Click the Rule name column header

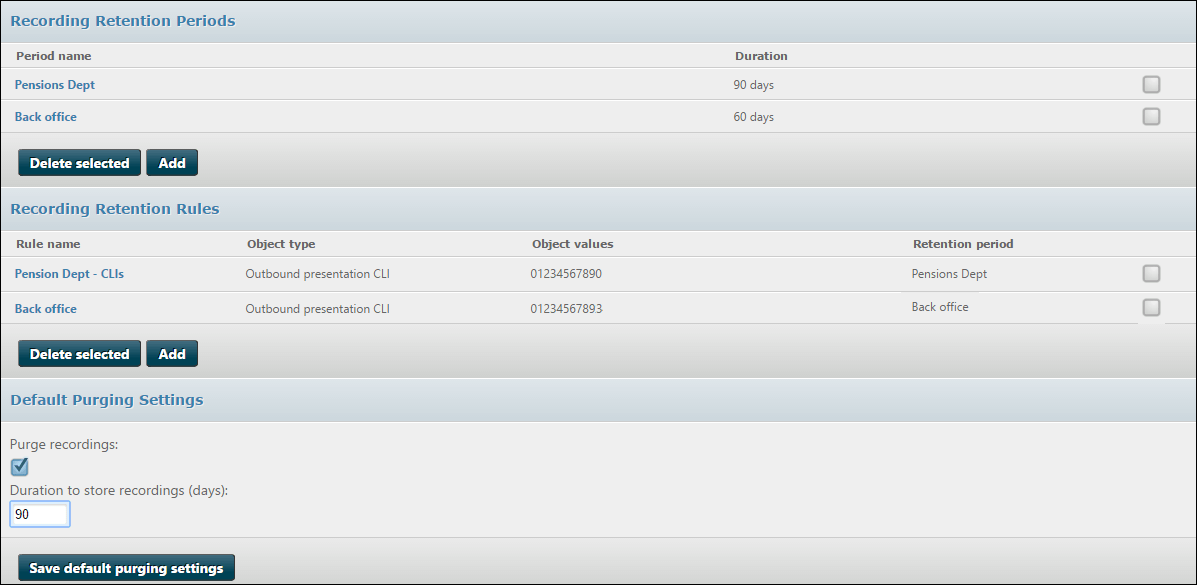48,244
